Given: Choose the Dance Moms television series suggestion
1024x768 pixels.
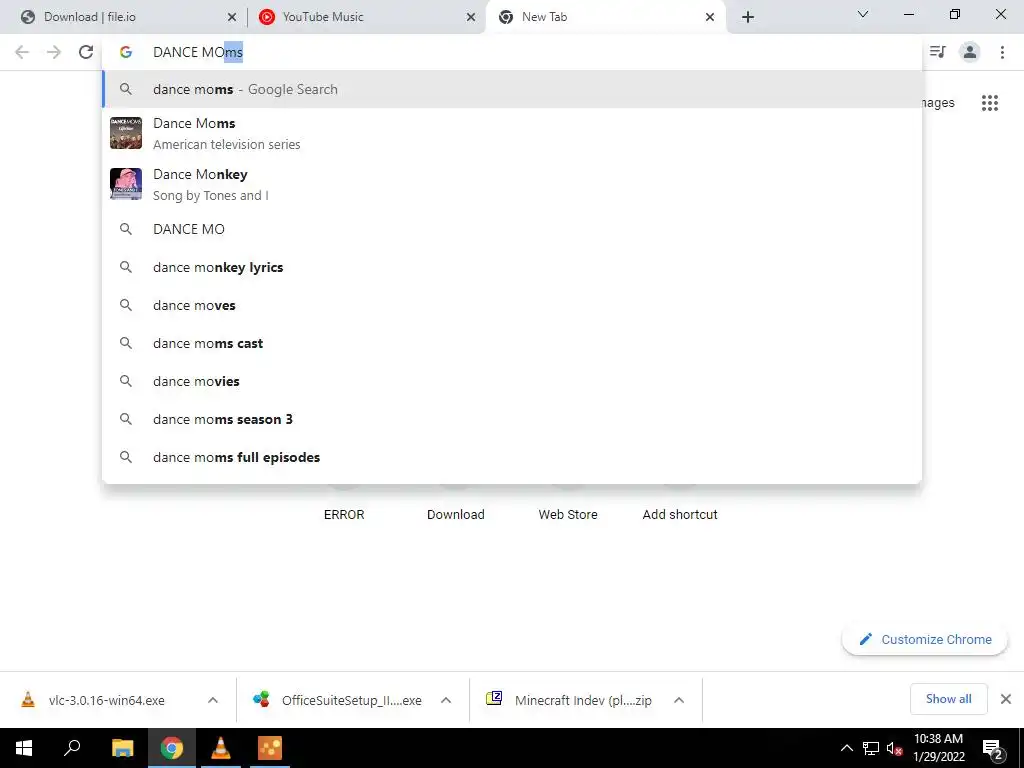Looking at the screenshot, I should point(512,133).
